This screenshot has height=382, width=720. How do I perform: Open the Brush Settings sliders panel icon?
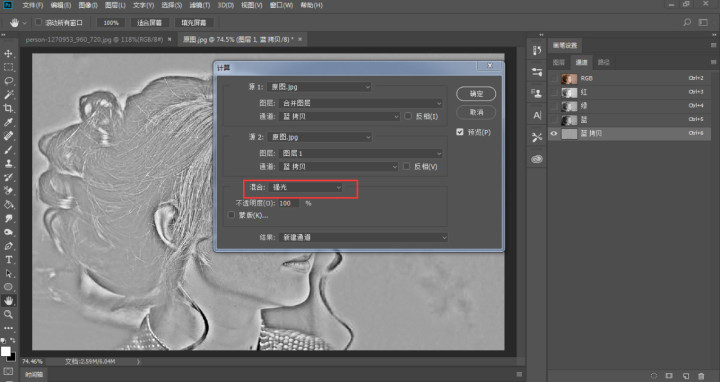pos(537,72)
